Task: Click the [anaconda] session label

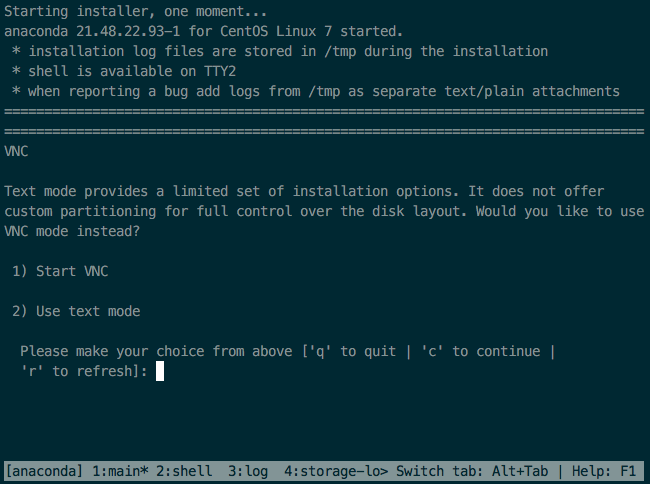Action: click(44, 471)
